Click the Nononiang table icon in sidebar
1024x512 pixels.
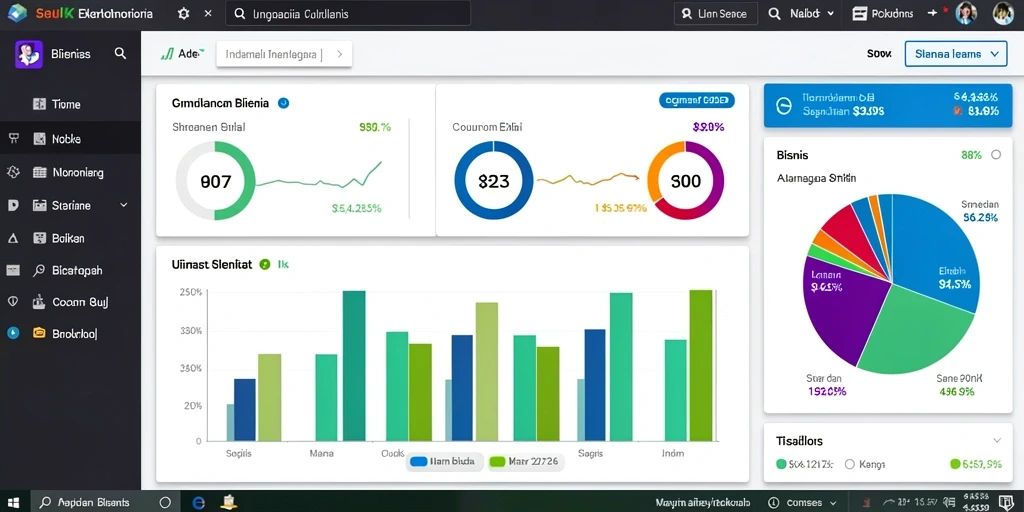(x=39, y=173)
